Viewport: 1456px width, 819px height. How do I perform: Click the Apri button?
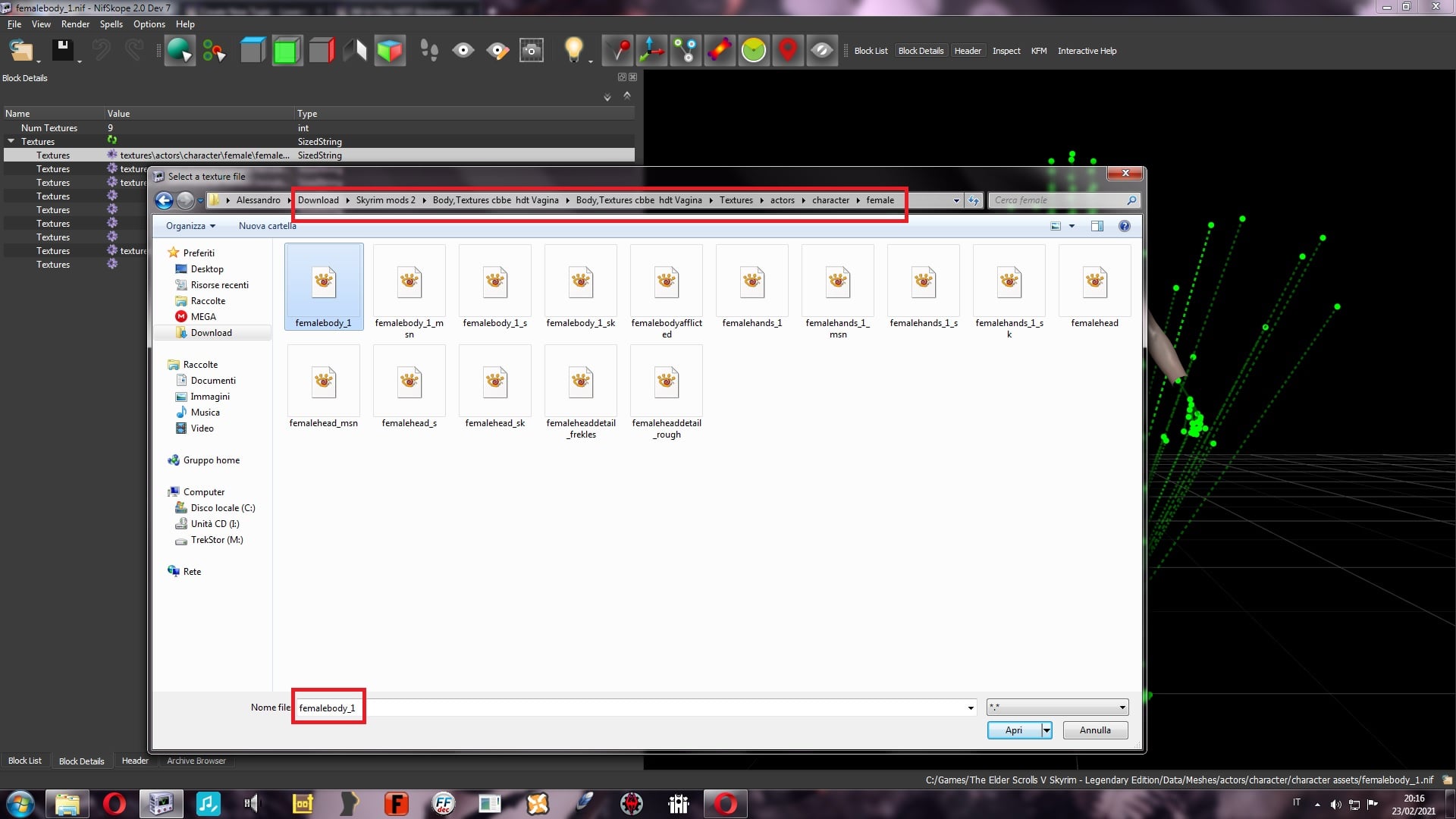tap(1014, 730)
